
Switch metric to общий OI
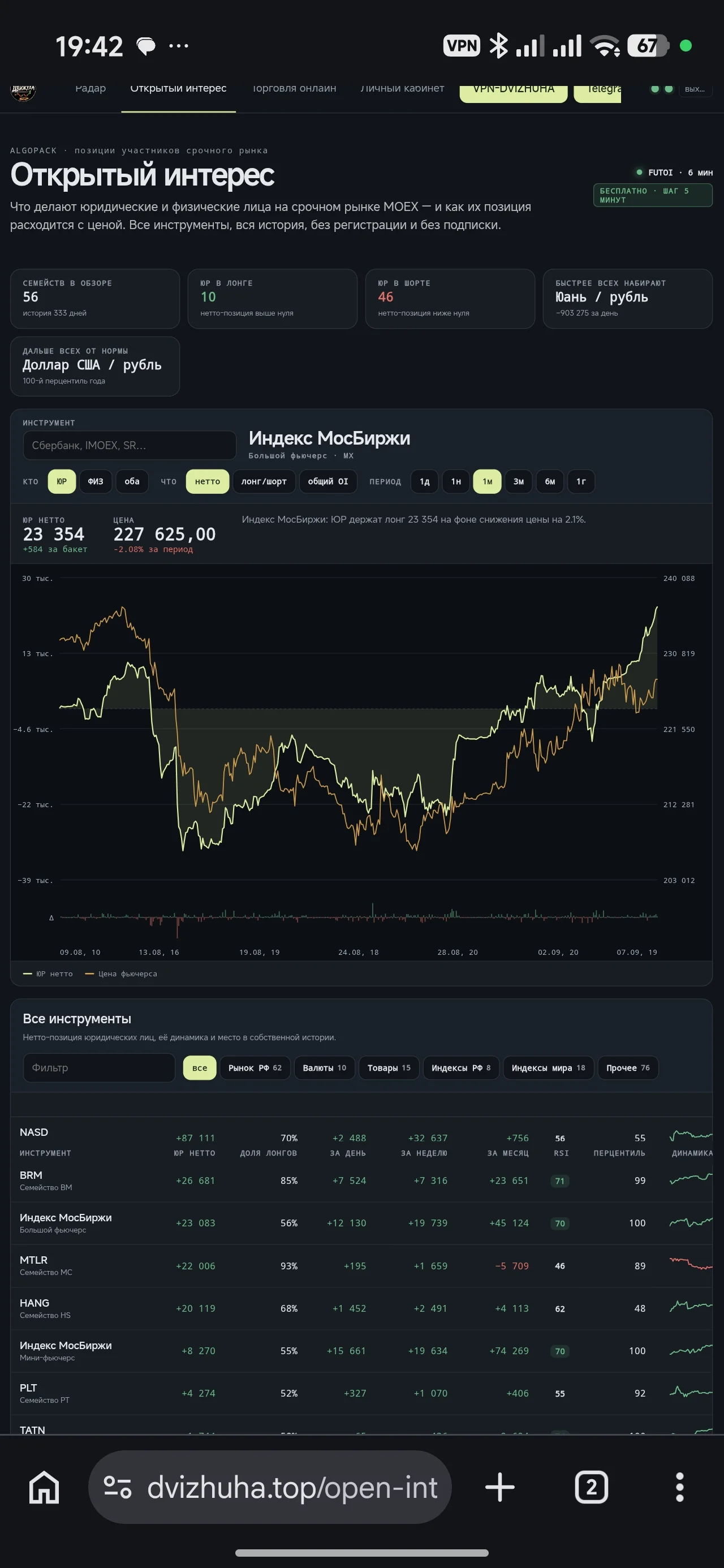[x=328, y=481]
